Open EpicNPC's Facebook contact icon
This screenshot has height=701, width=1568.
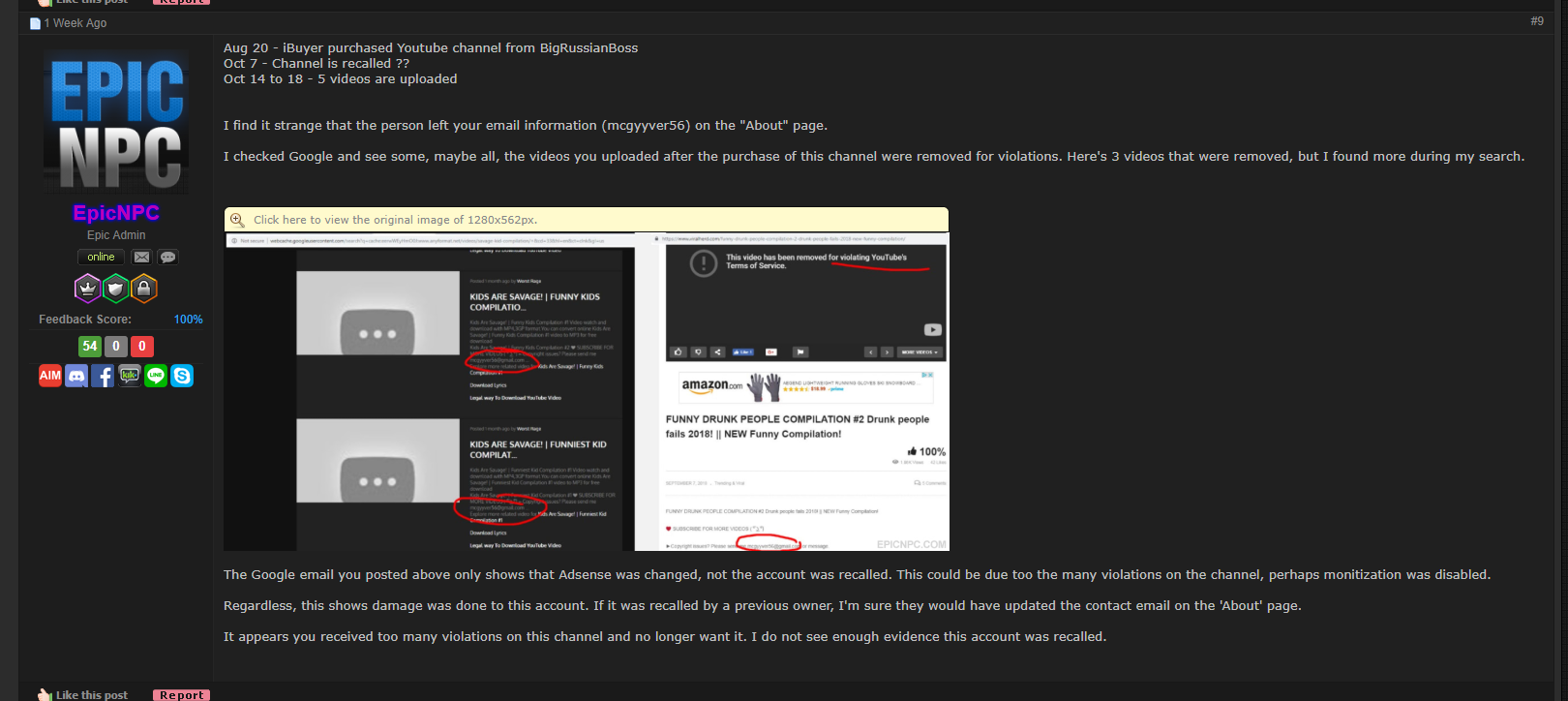[x=103, y=376]
